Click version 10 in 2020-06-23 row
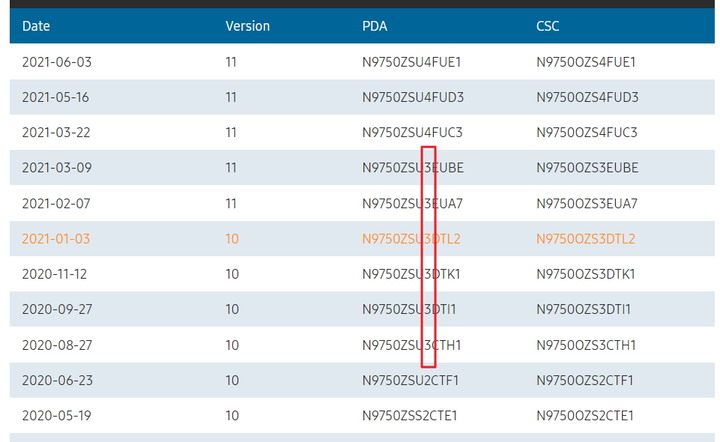The height and width of the screenshot is (442, 720). point(232,380)
